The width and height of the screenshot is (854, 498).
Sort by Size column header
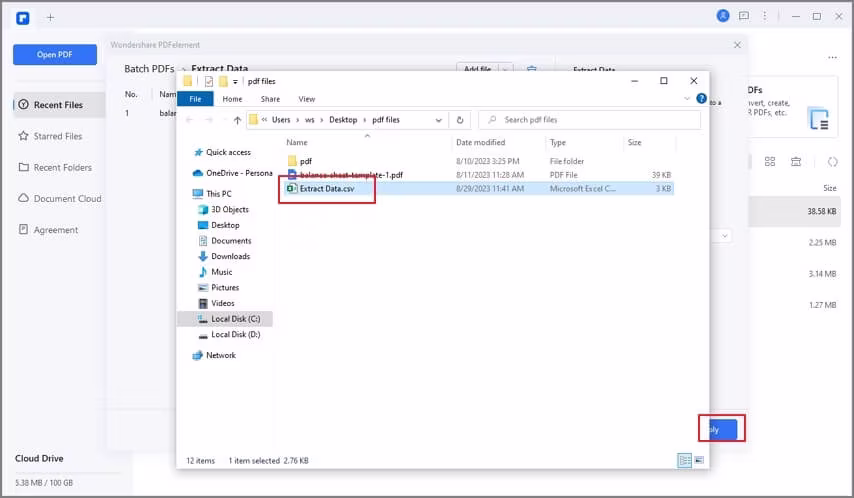(x=635, y=142)
